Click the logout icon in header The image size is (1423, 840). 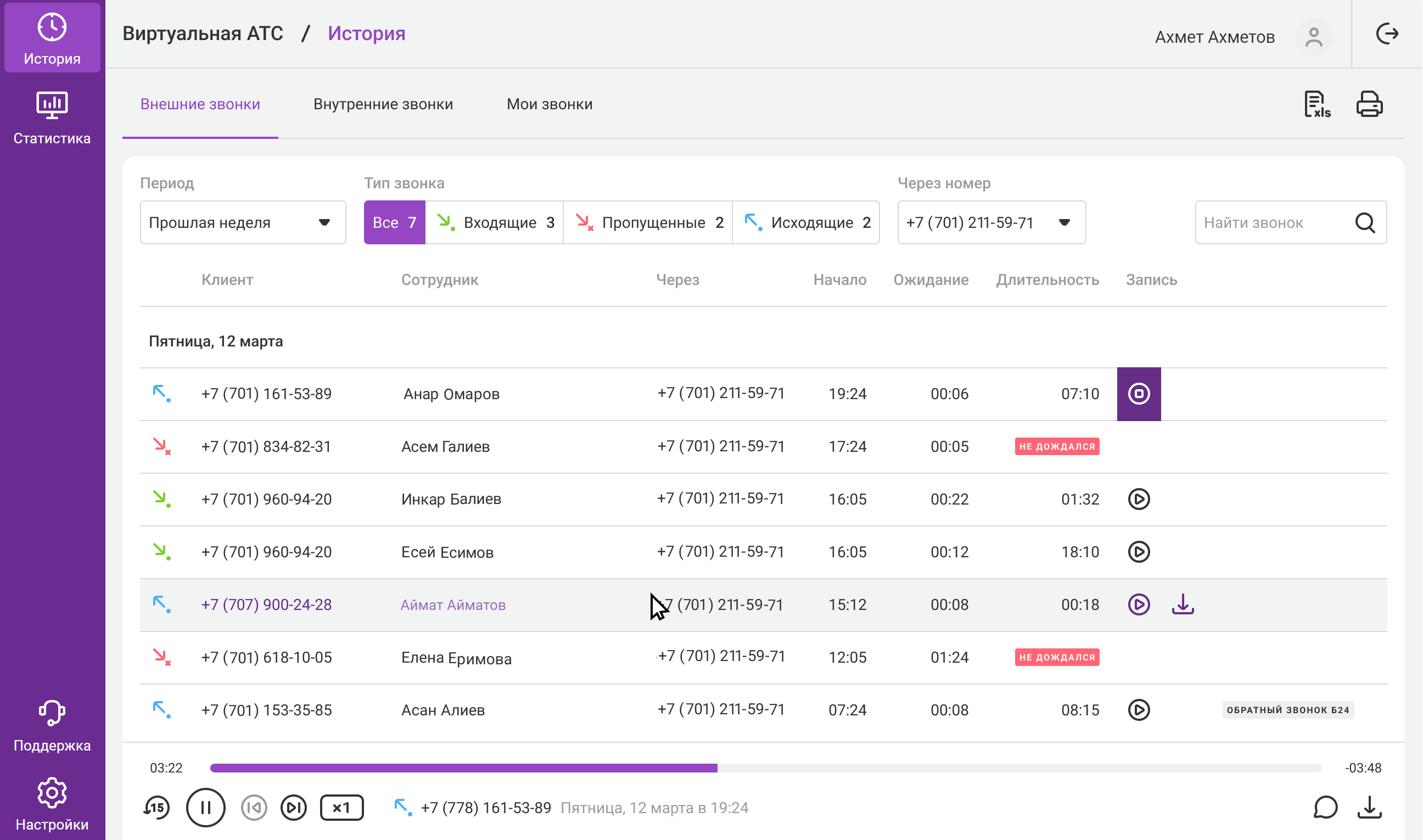[x=1387, y=34]
